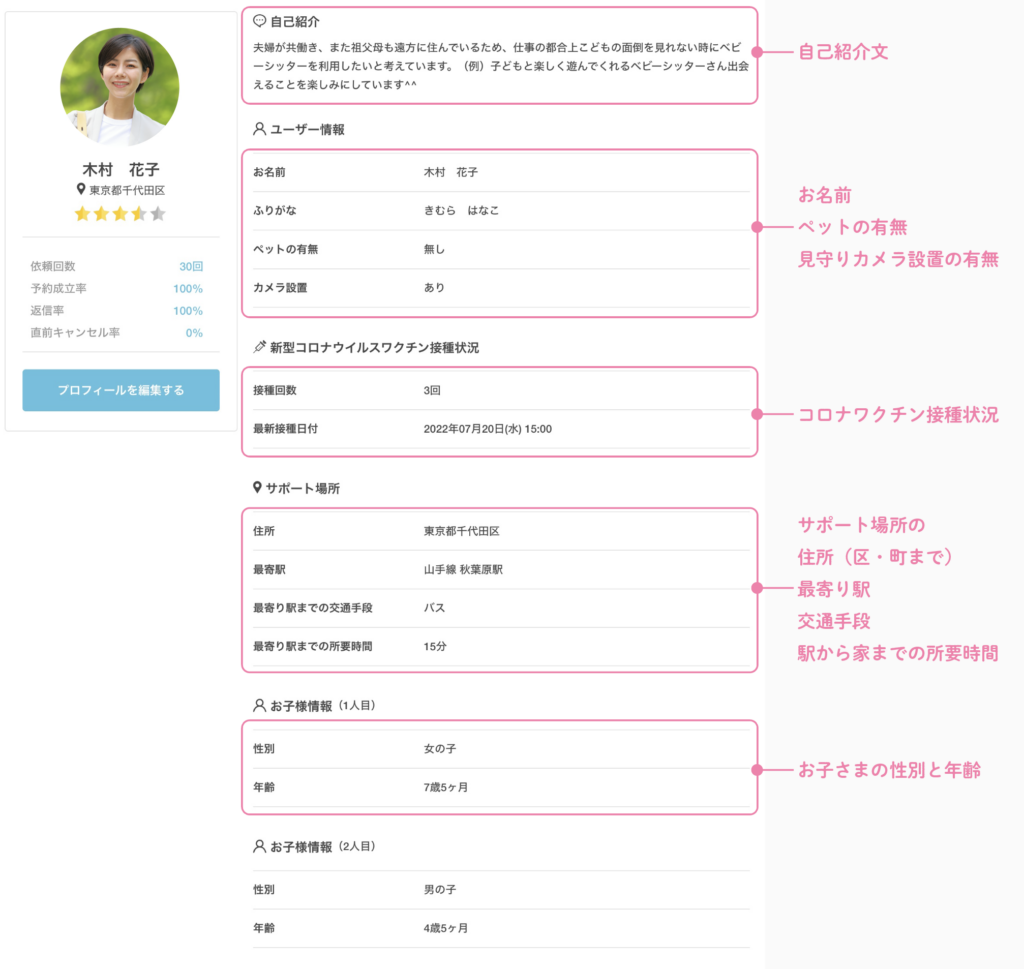This screenshot has height=969, width=1024.
Task: Click the transport value バス
Action: 434,608
